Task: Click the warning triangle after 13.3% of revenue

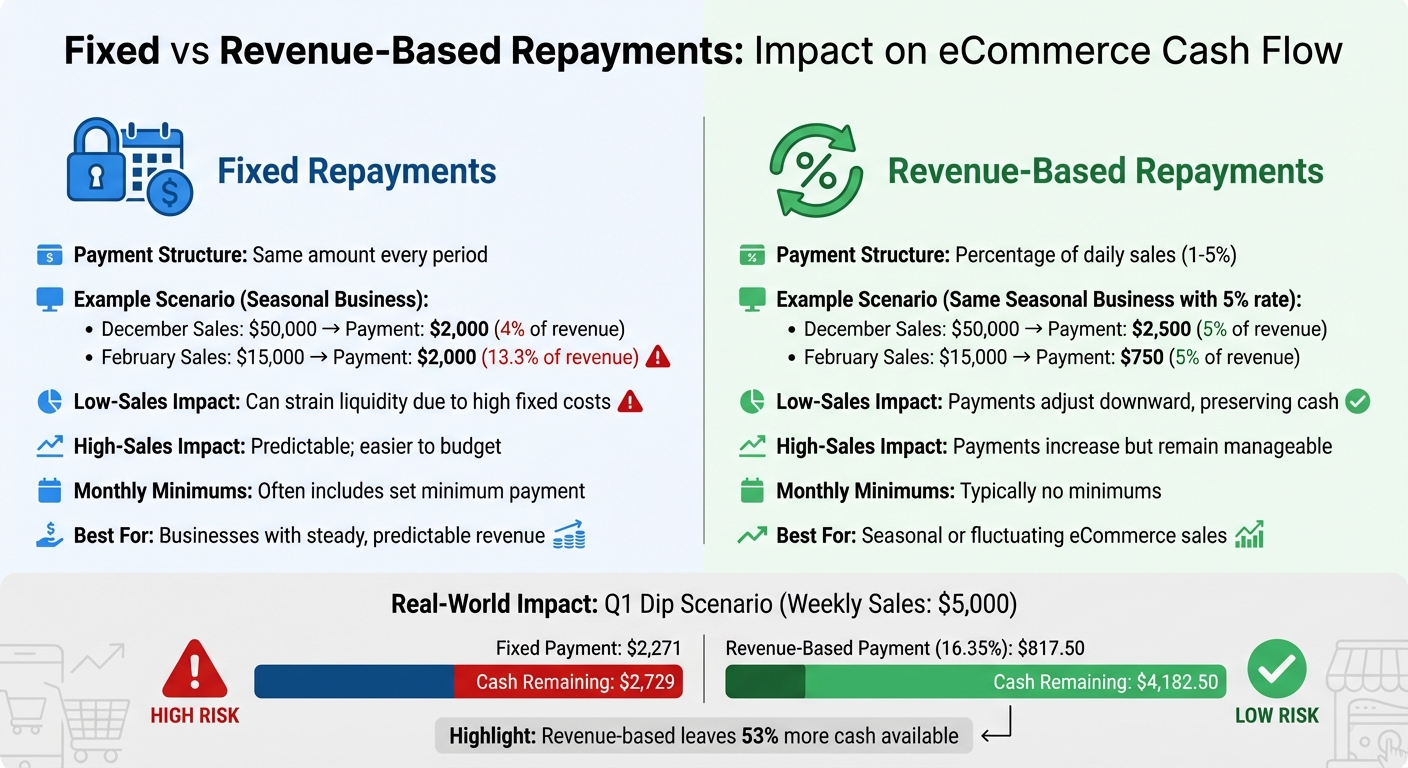Action: pos(657,357)
